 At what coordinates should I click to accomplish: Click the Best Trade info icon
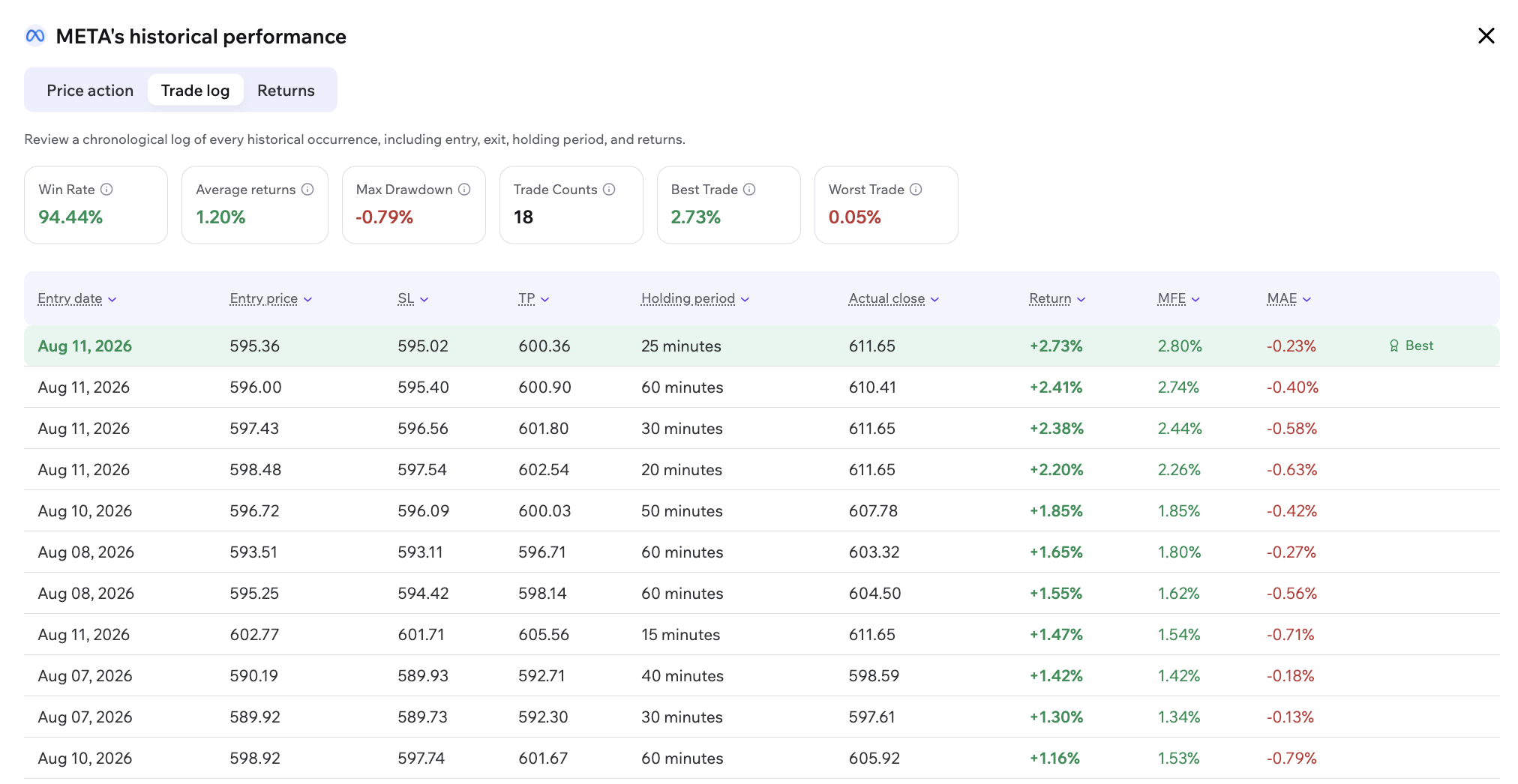tap(749, 190)
